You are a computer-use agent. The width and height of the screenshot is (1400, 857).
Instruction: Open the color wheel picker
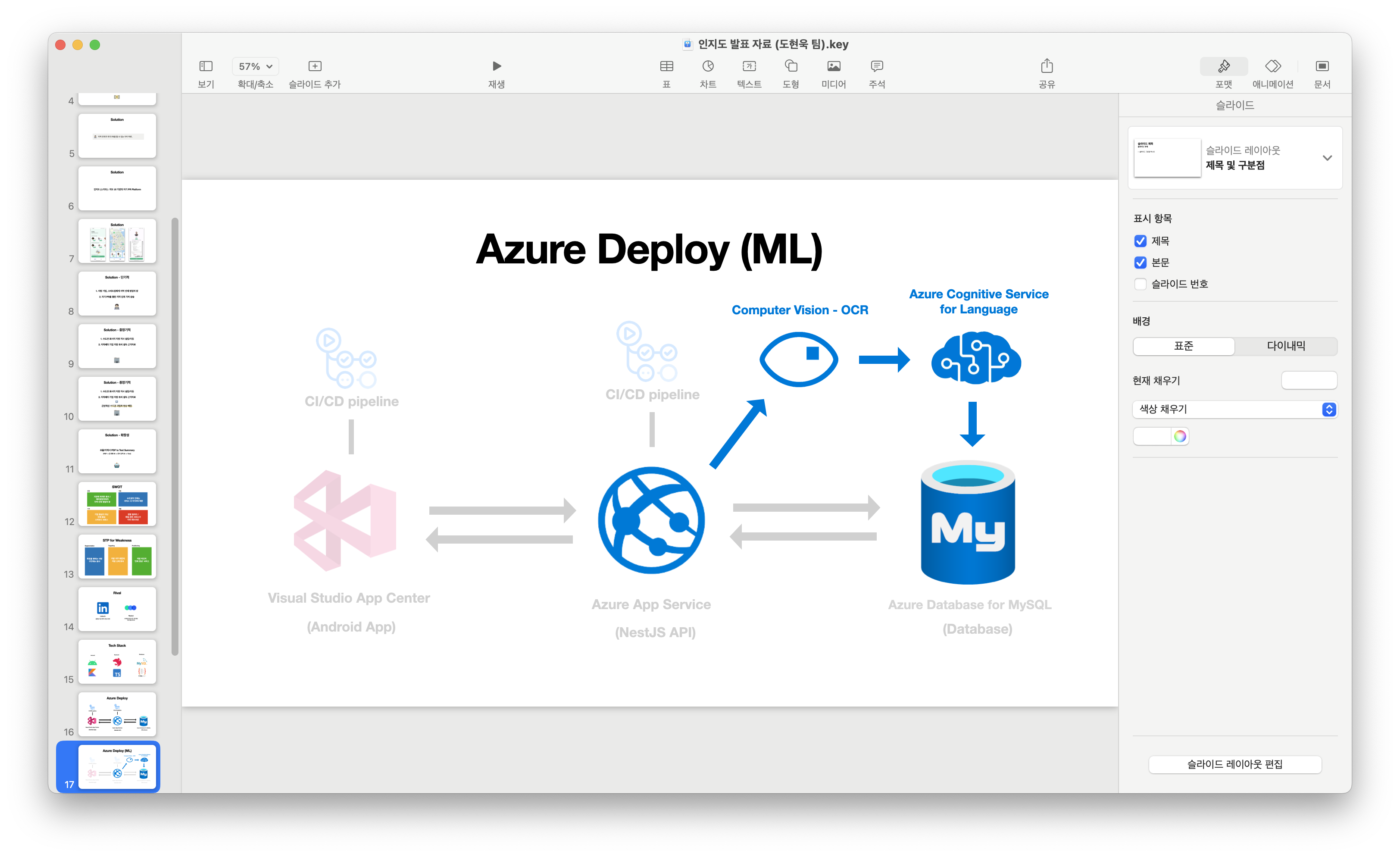(1180, 436)
